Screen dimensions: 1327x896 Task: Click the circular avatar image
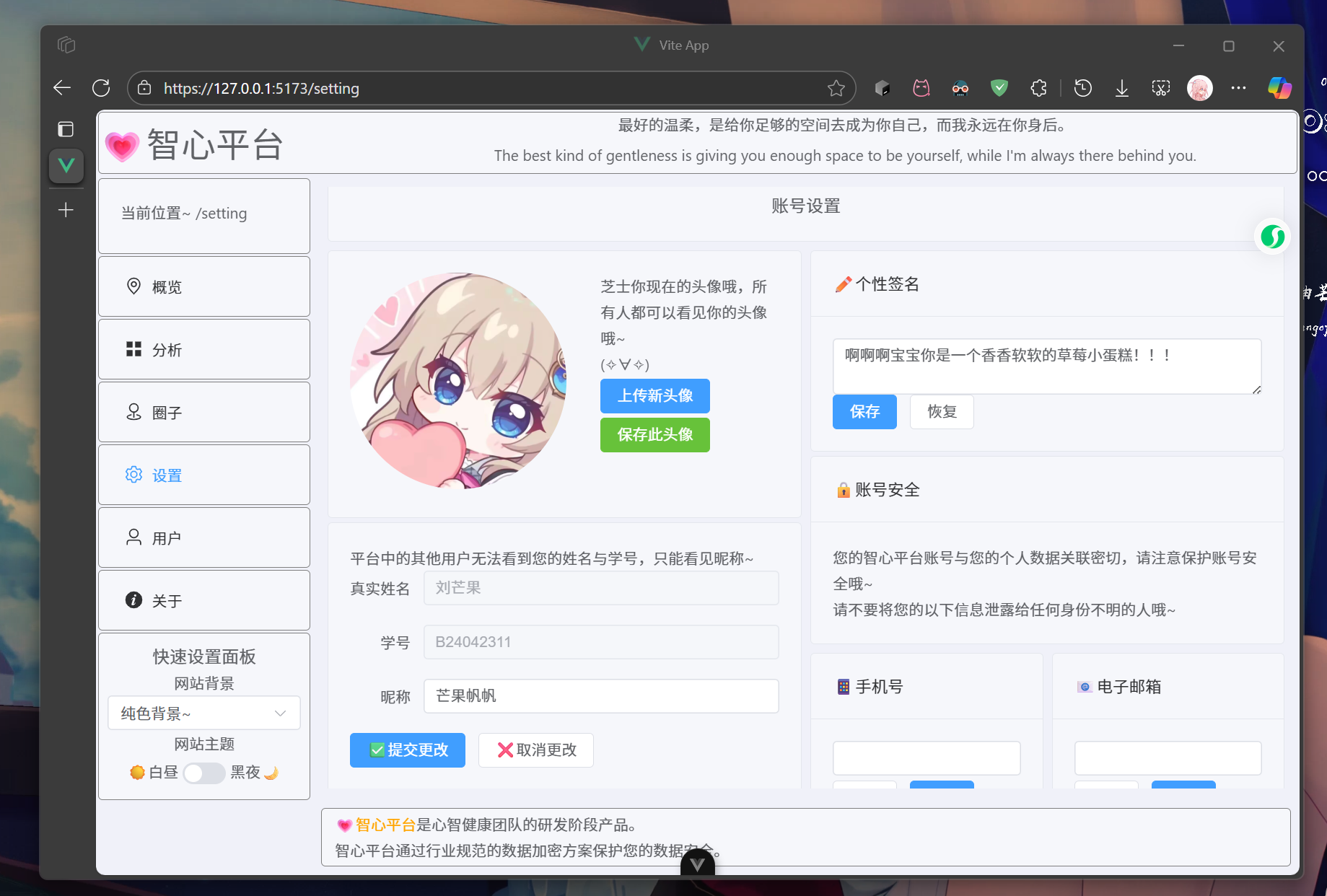(x=458, y=381)
